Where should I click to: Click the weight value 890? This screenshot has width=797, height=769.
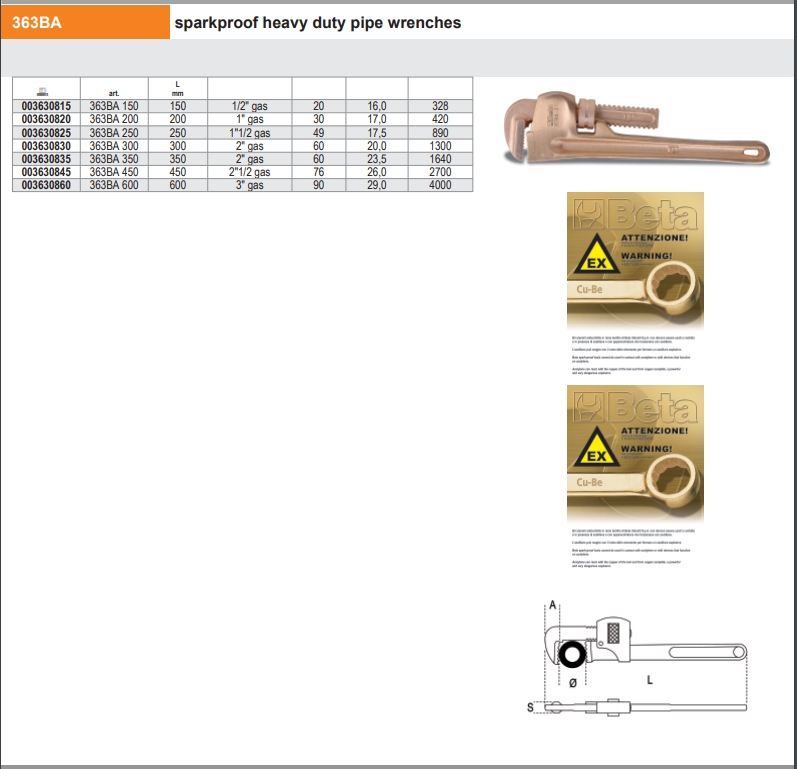coord(440,133)
